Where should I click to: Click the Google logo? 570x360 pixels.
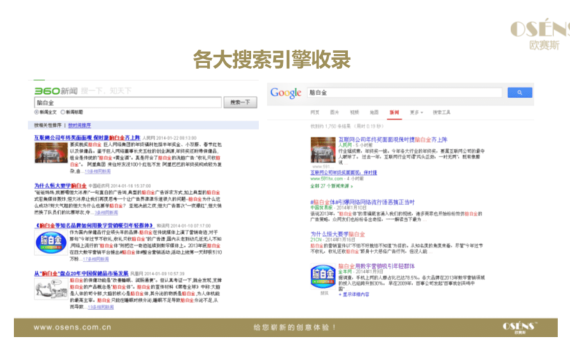tap(286, 93)
